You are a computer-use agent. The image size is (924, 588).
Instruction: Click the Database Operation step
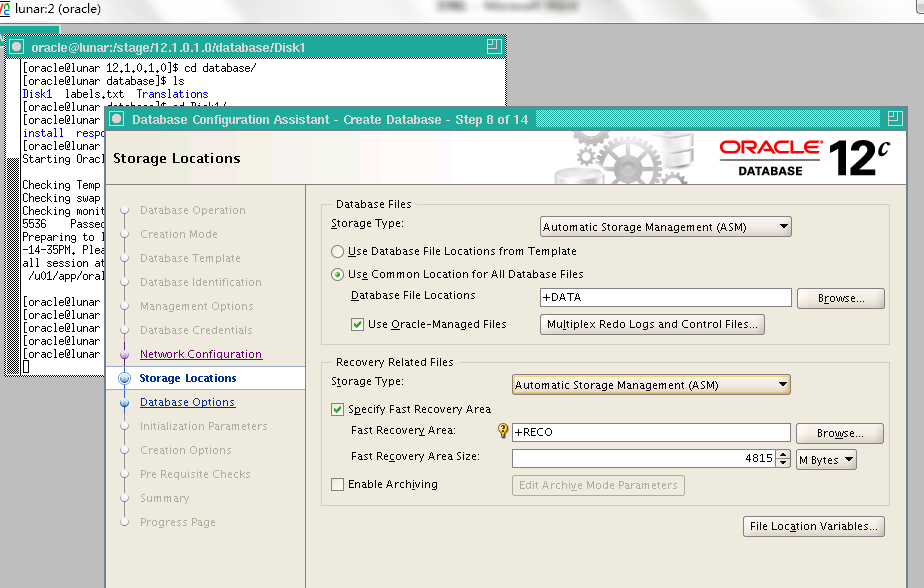(193, 210)
